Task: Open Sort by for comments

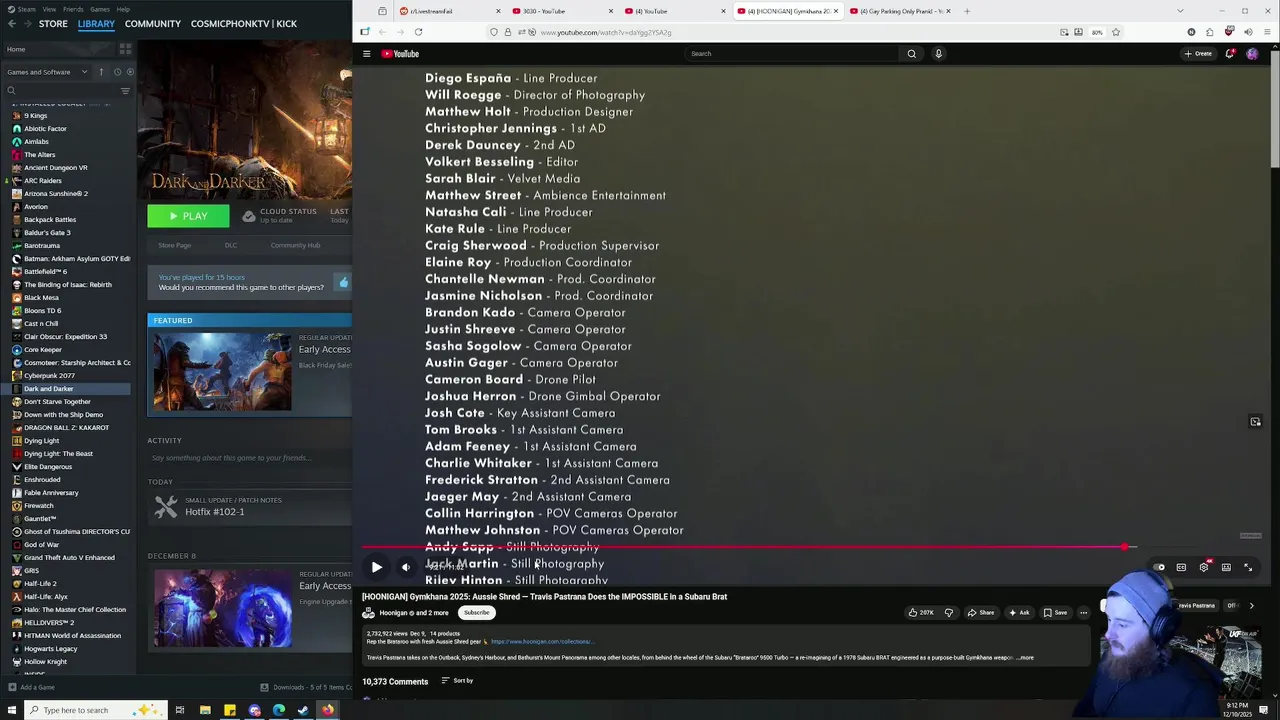Action: click(x=457, y=681)
